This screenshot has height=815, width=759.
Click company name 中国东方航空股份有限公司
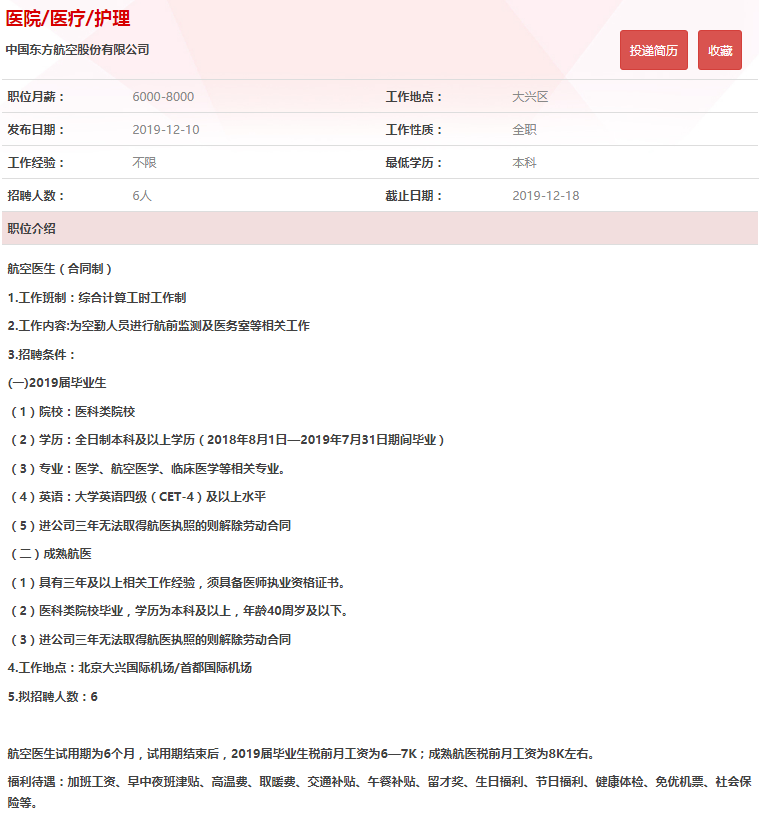(x=77, y=49)
